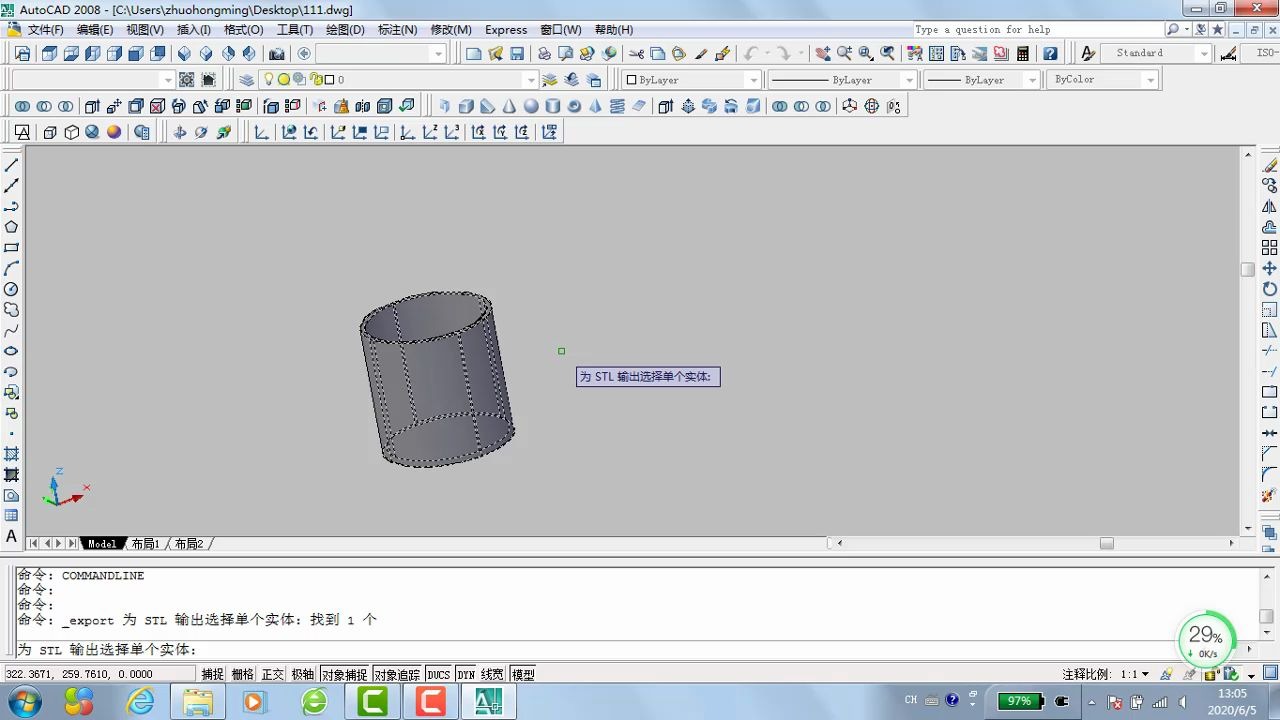Select the Circle draw tool
This screenshot has width=1280, height=720.
12,289
